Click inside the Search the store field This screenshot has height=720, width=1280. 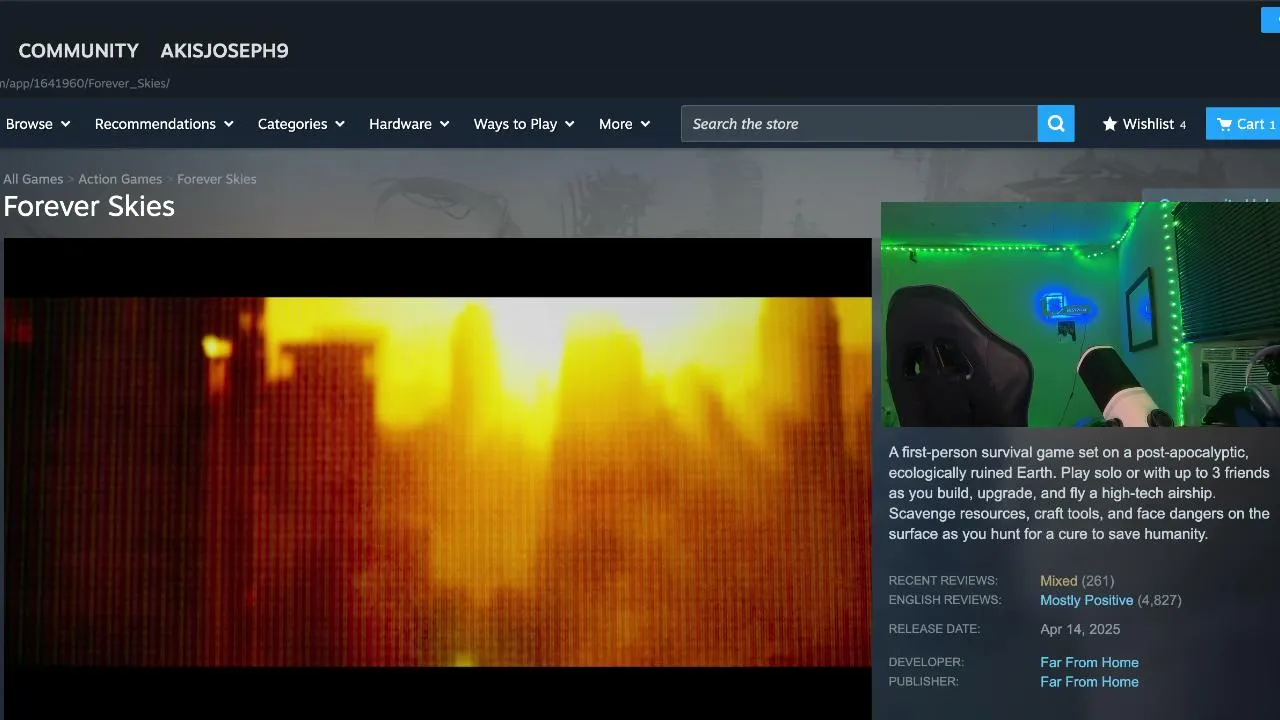(860, 124)
